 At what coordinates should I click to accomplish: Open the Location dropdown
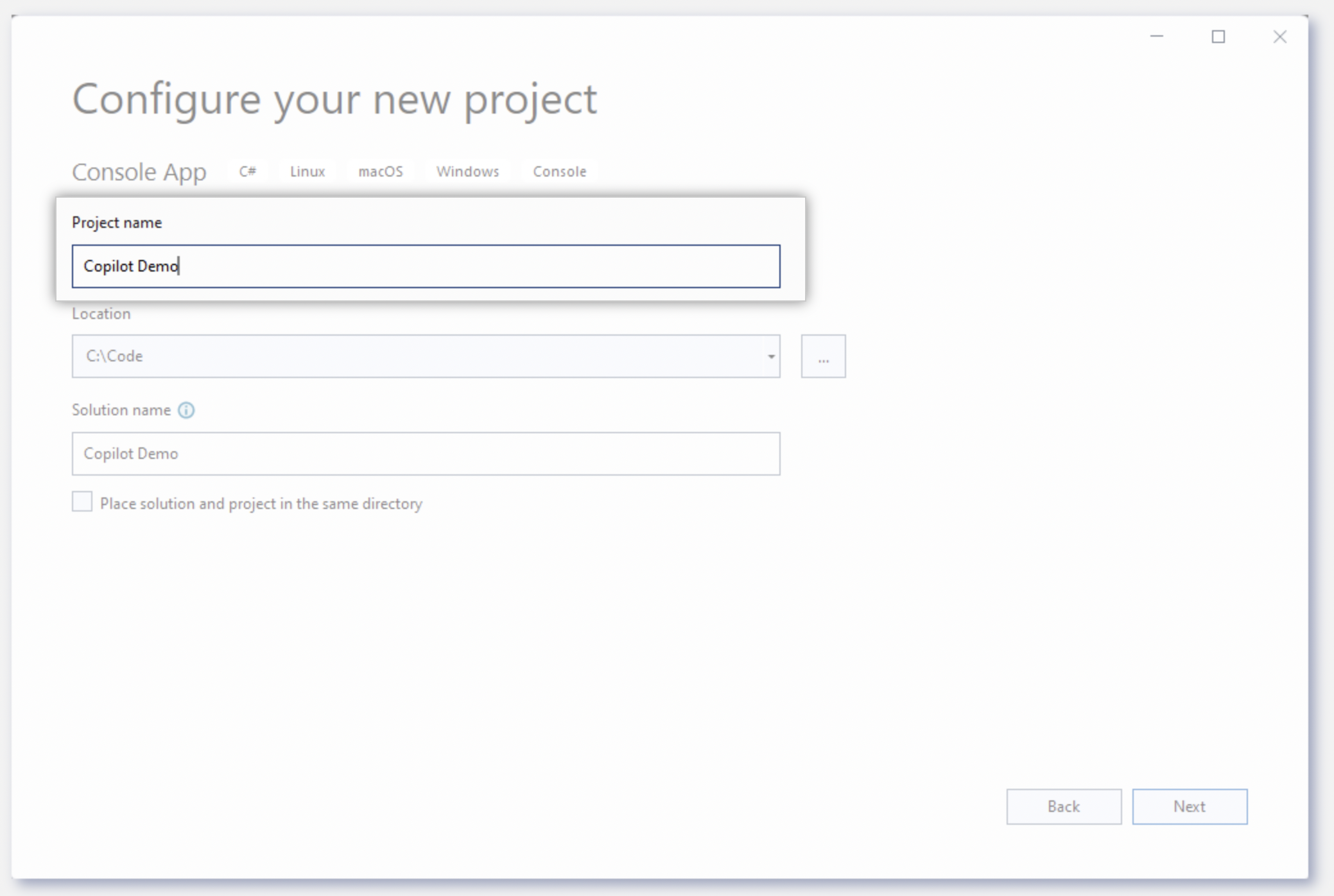click(770, 356)
